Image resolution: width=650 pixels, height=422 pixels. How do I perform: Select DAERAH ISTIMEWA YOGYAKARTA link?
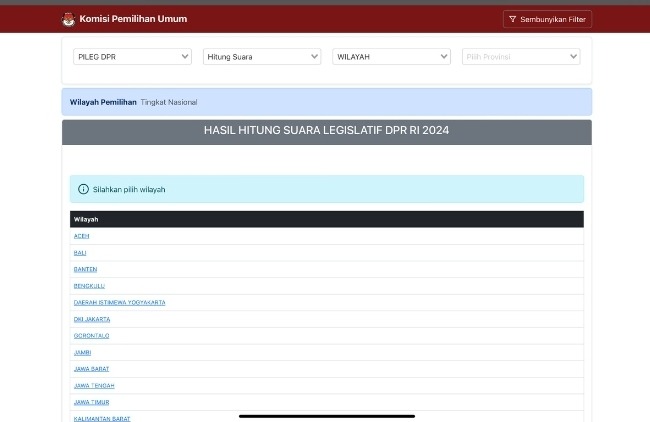(119, 302)
